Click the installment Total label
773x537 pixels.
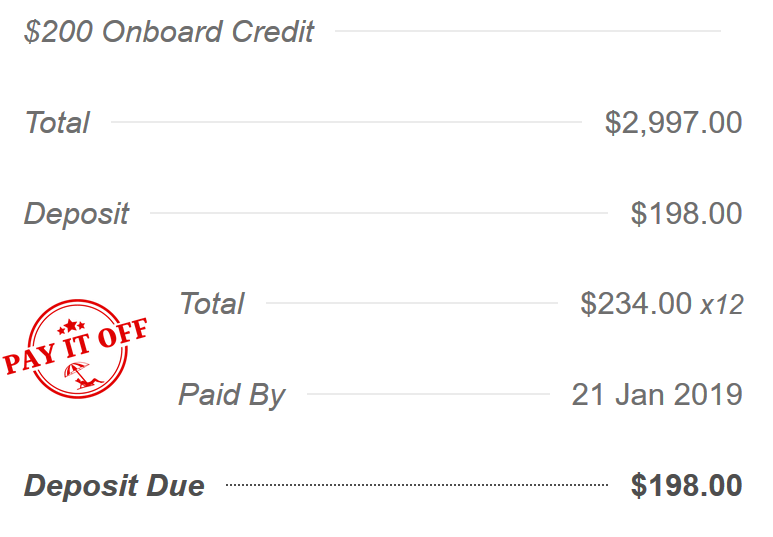point(212,303)
